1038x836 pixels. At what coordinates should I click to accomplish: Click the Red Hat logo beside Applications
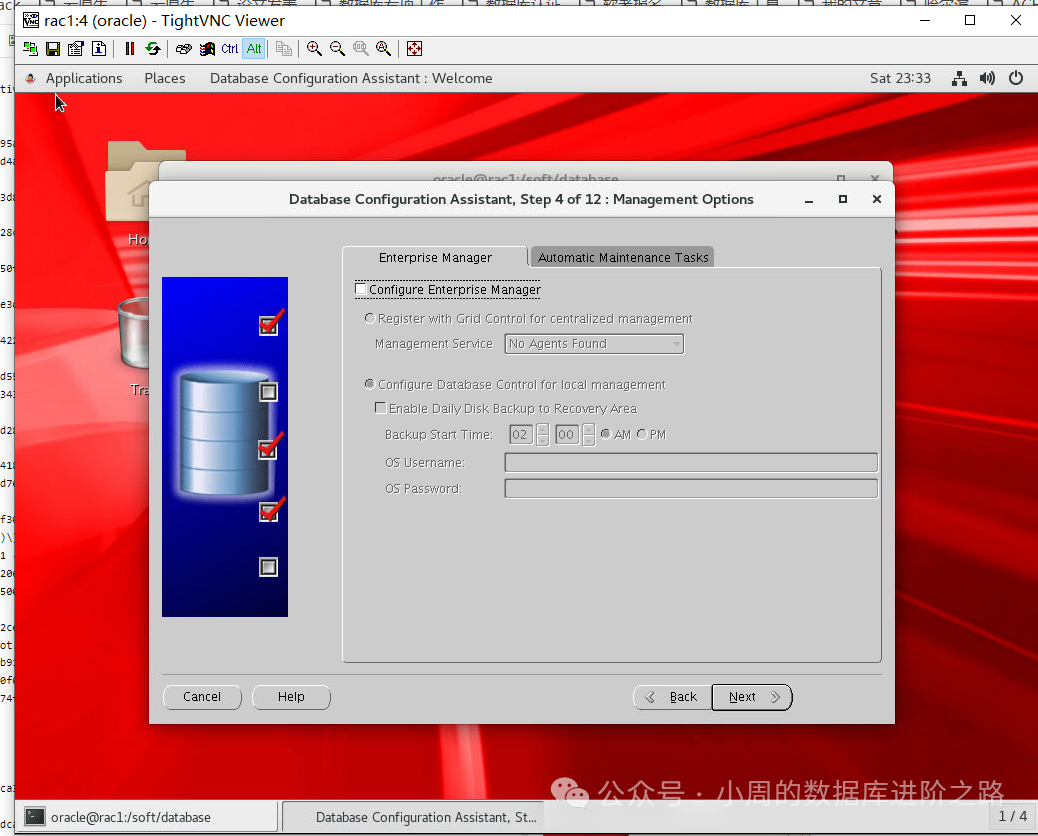click(30, 78)
